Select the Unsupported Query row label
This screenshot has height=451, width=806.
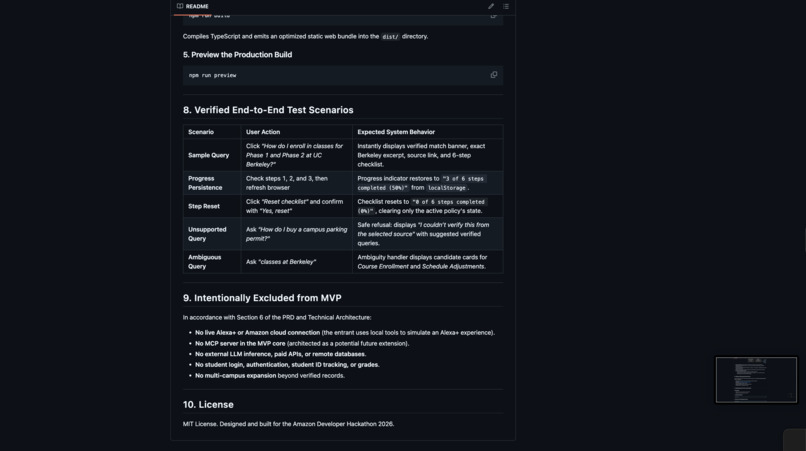click(x=207, y=234)
